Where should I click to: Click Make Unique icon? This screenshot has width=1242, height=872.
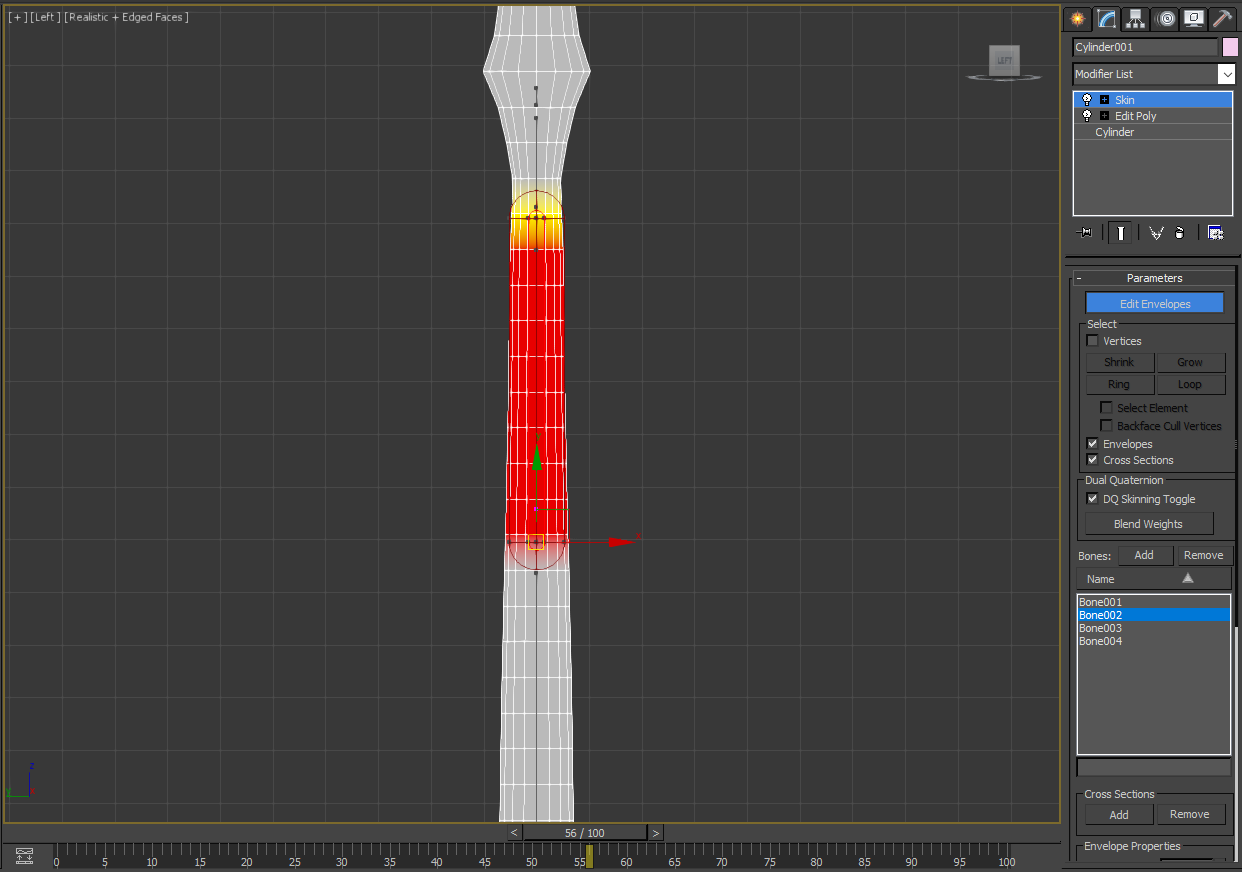(x=1156, y=233)
